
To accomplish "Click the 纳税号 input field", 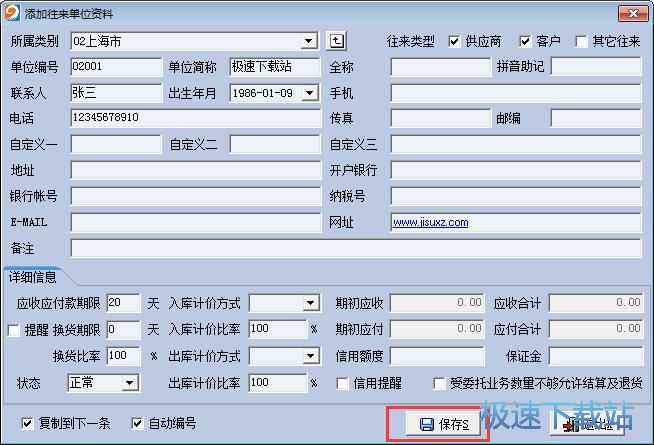I will (516, 196).
